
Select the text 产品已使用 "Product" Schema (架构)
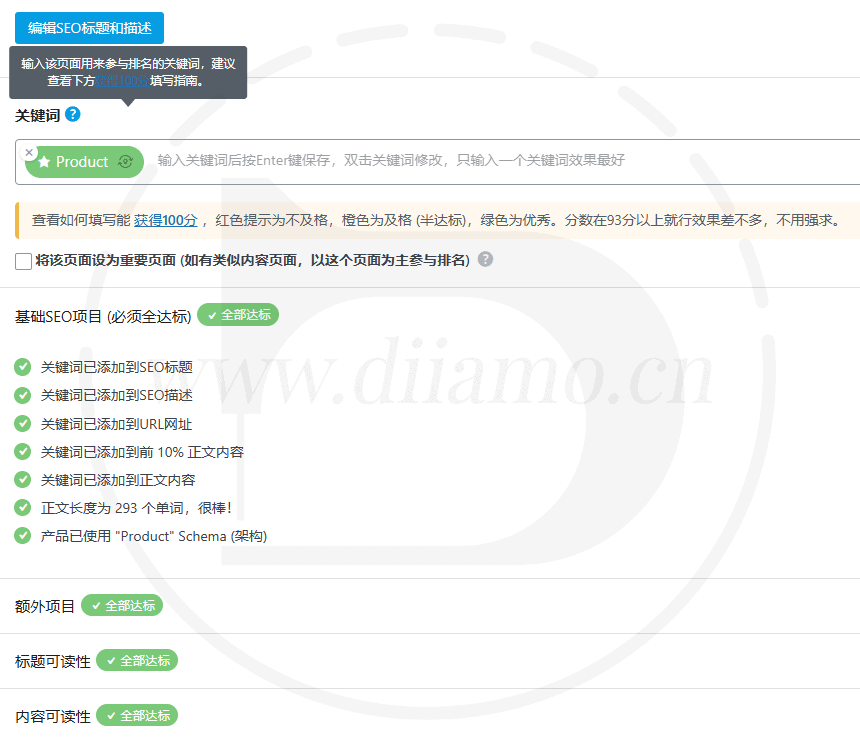tap(154, 536)
